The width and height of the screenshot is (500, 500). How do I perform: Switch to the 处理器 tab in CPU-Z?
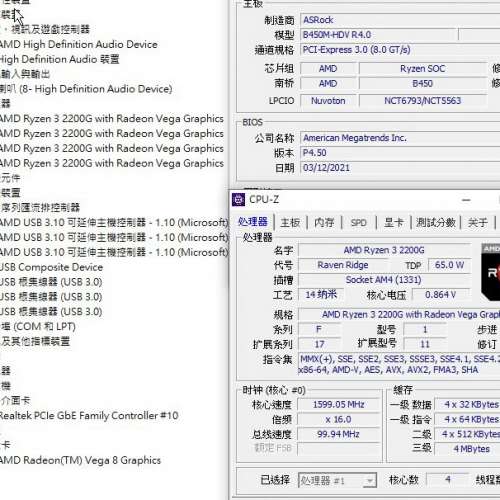[253, 222]
